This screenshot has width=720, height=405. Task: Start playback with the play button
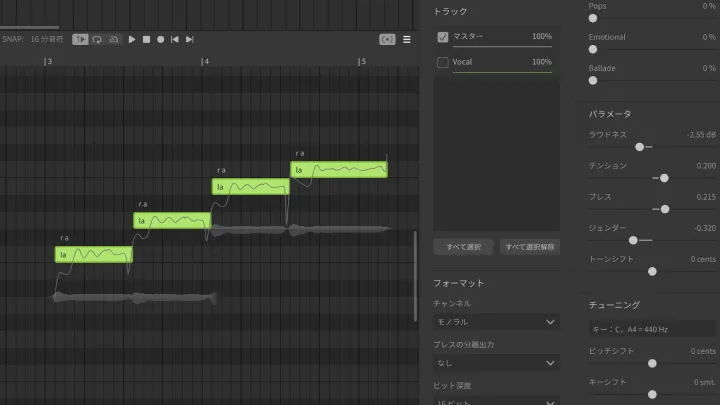click(132, 39)
